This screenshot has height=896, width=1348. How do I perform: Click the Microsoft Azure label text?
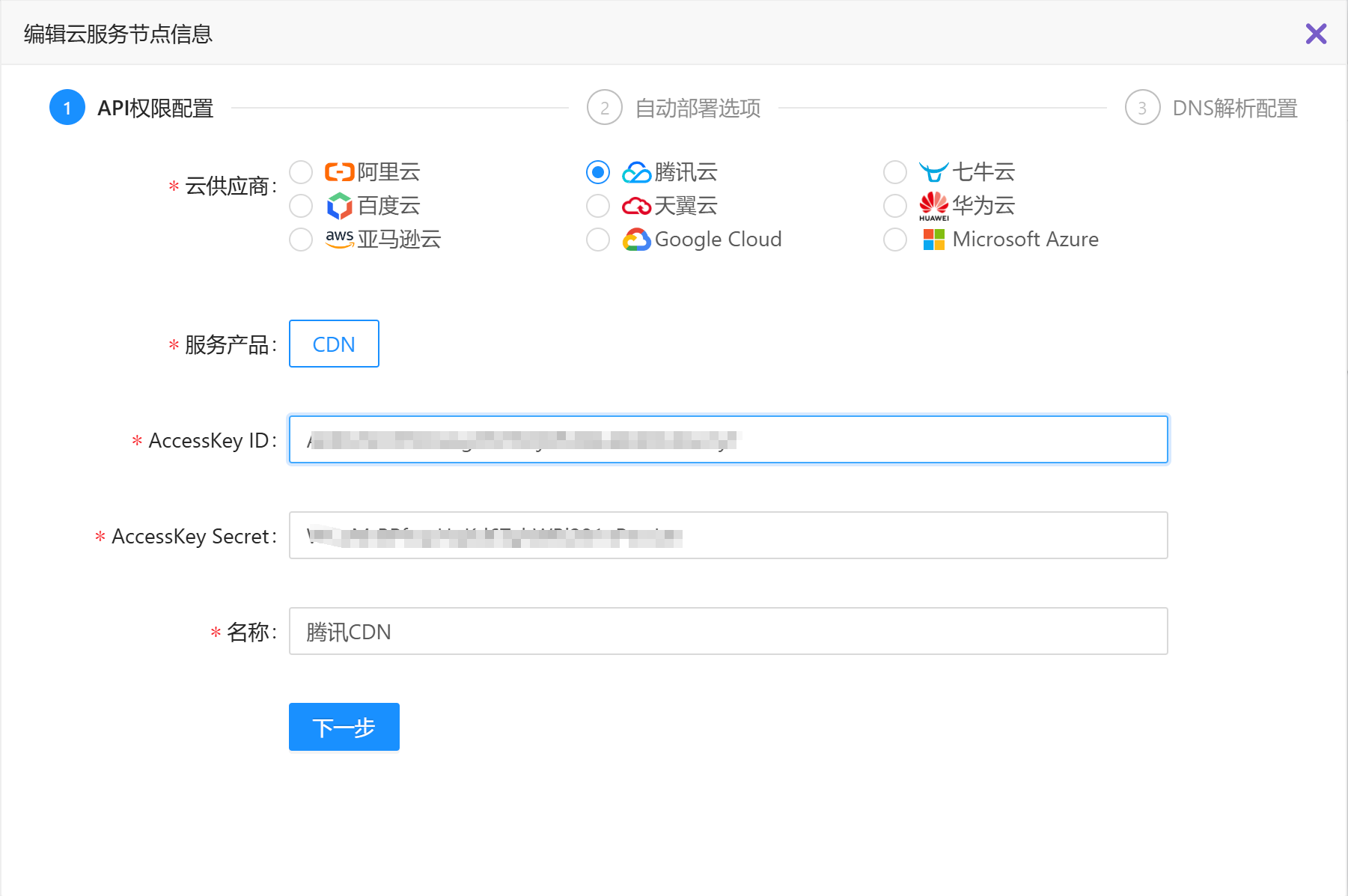click(x=1025, y=240)
